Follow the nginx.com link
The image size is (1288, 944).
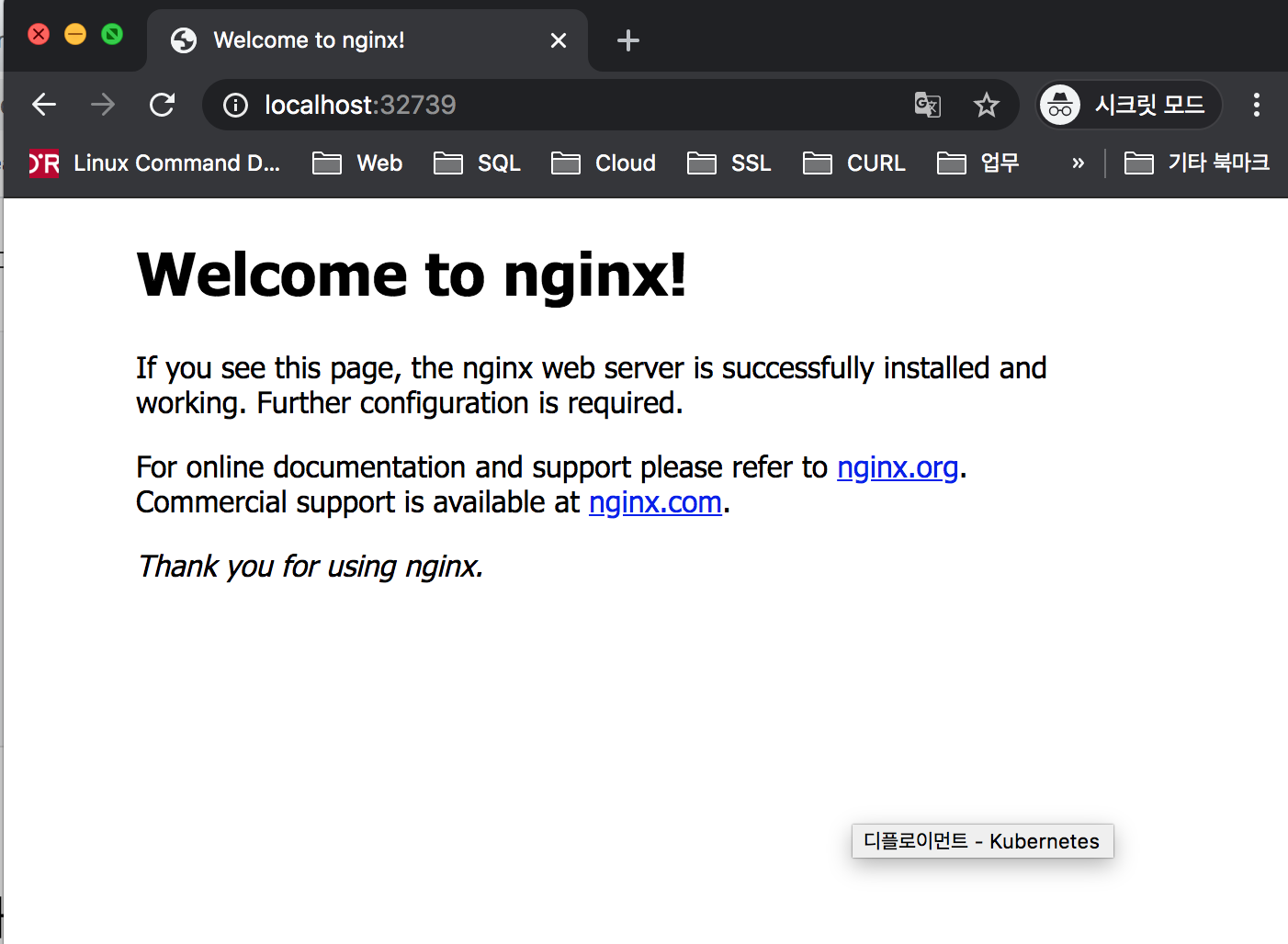click(x=655, y=502)
